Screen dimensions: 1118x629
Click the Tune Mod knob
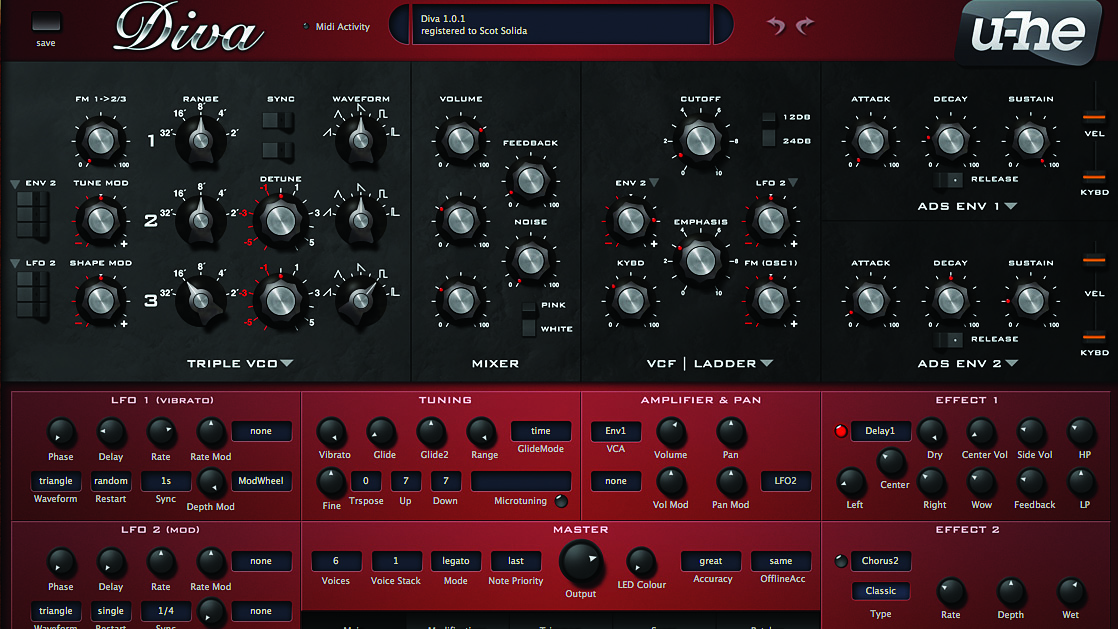(x=101, y=220)
